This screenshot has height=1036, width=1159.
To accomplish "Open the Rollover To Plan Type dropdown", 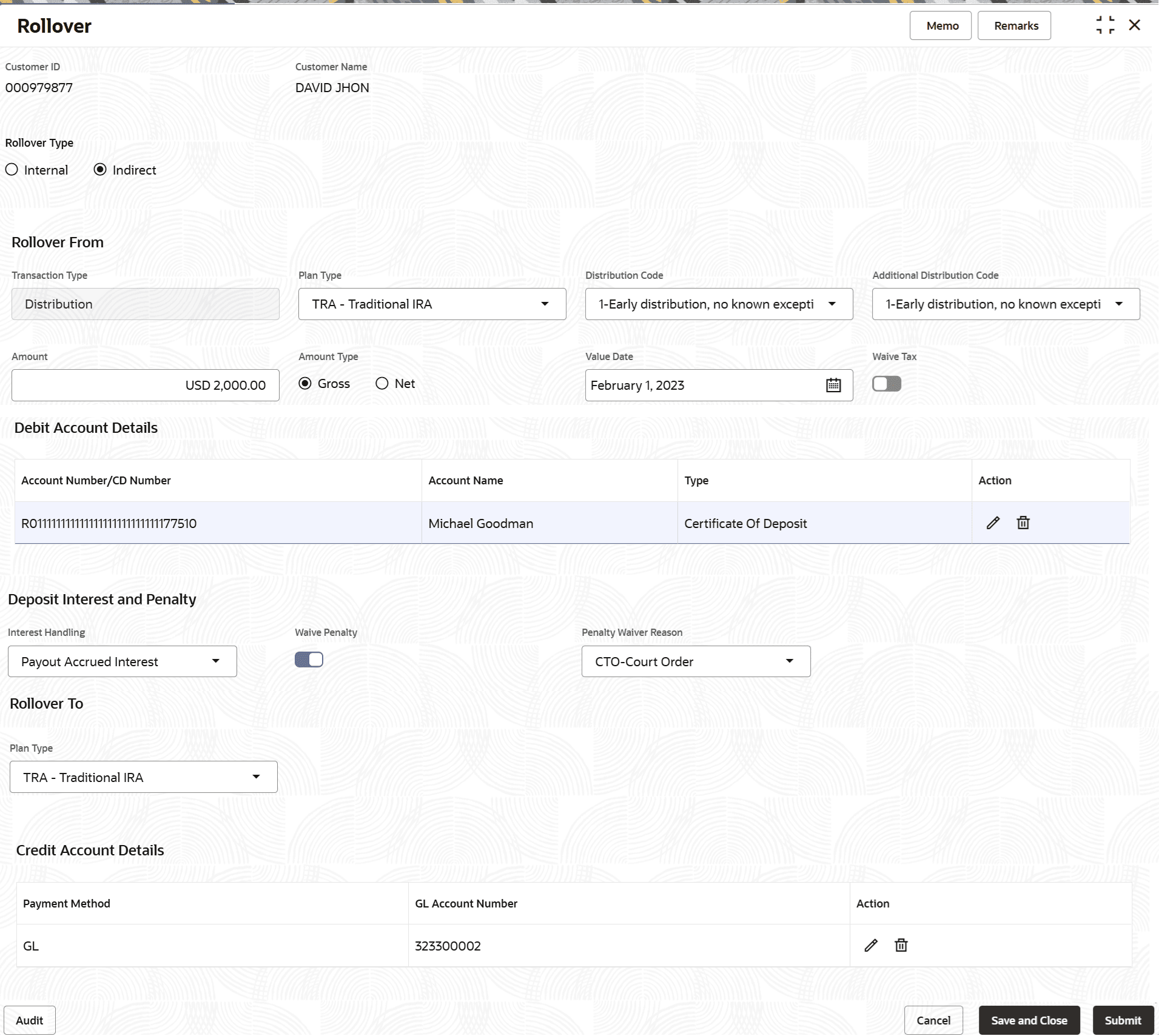I will click(144, 777).
